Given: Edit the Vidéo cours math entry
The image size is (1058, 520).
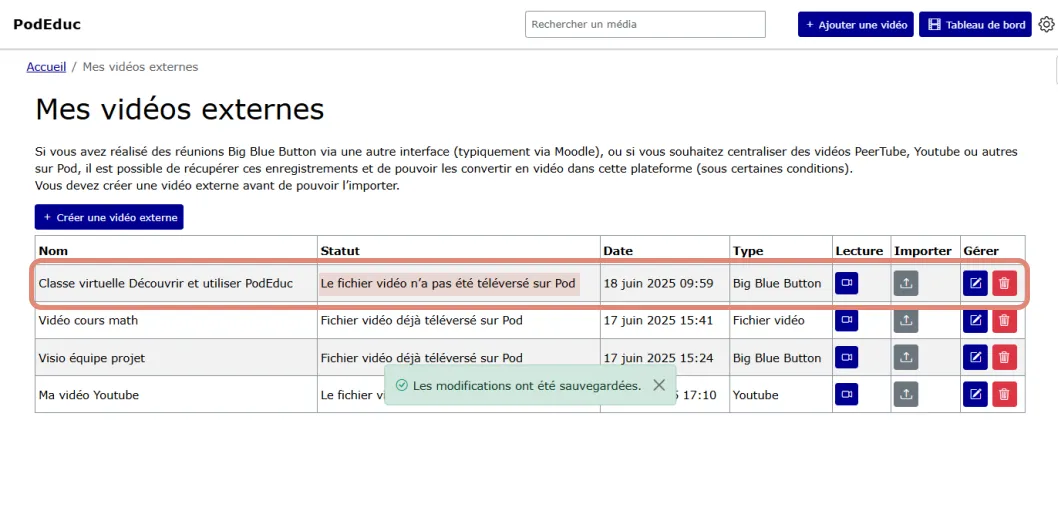Looking at the screenshot, I should point(975,320).
